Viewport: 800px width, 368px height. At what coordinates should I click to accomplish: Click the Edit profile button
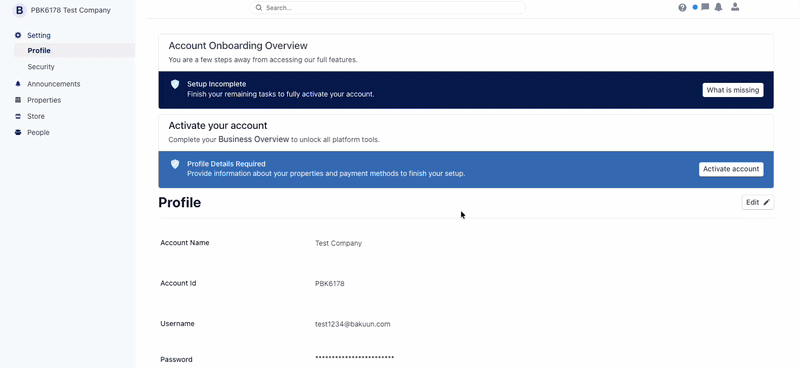point(758,202)
